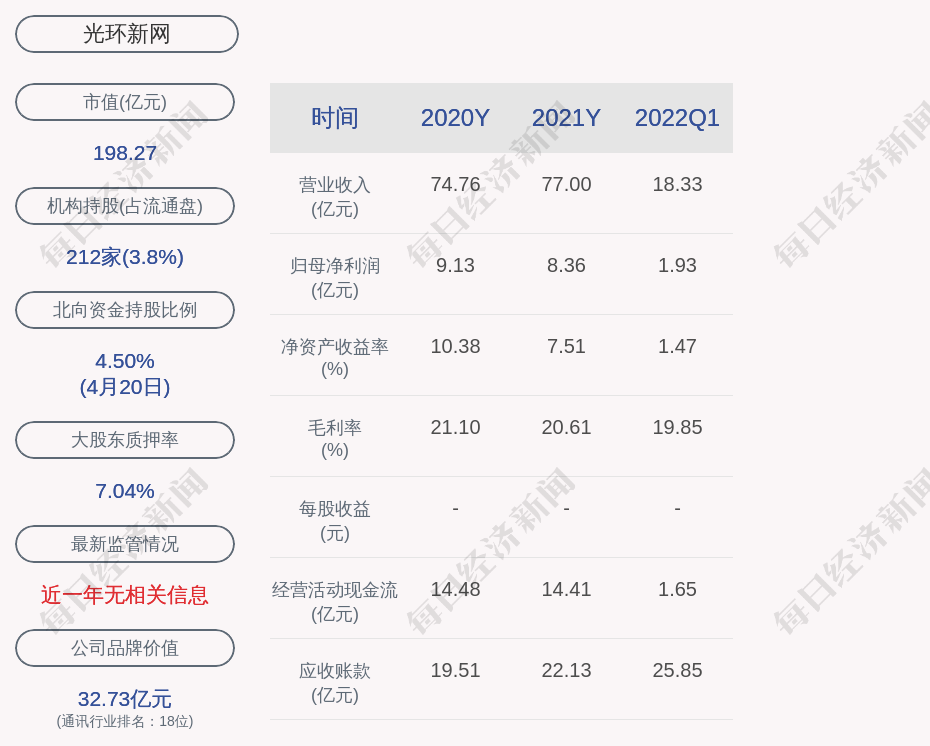Image resolution: width=930 pixels, height=746 pixels.
Task: Click the 毛利率(%) row label
Action: coord(335,439)
